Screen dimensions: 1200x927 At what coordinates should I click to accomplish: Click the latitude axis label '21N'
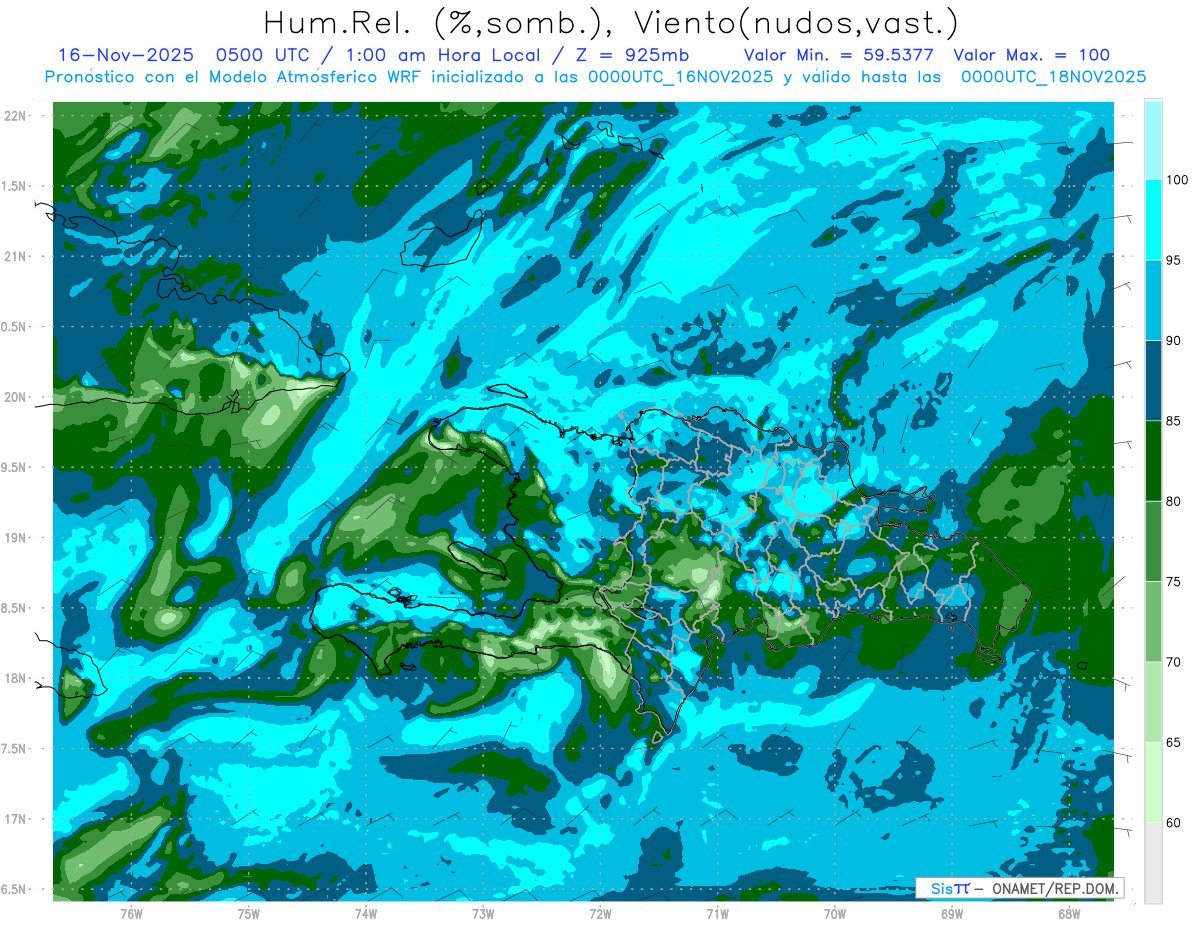point(14,256)
